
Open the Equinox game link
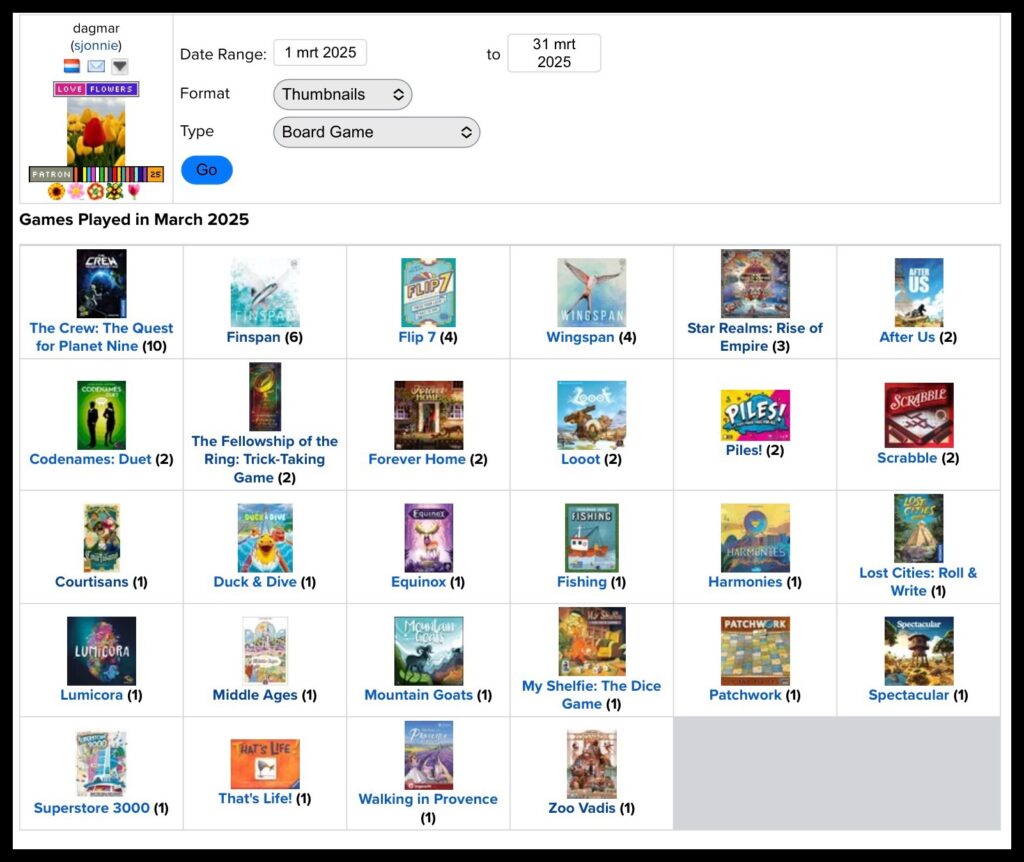[418, 582]
